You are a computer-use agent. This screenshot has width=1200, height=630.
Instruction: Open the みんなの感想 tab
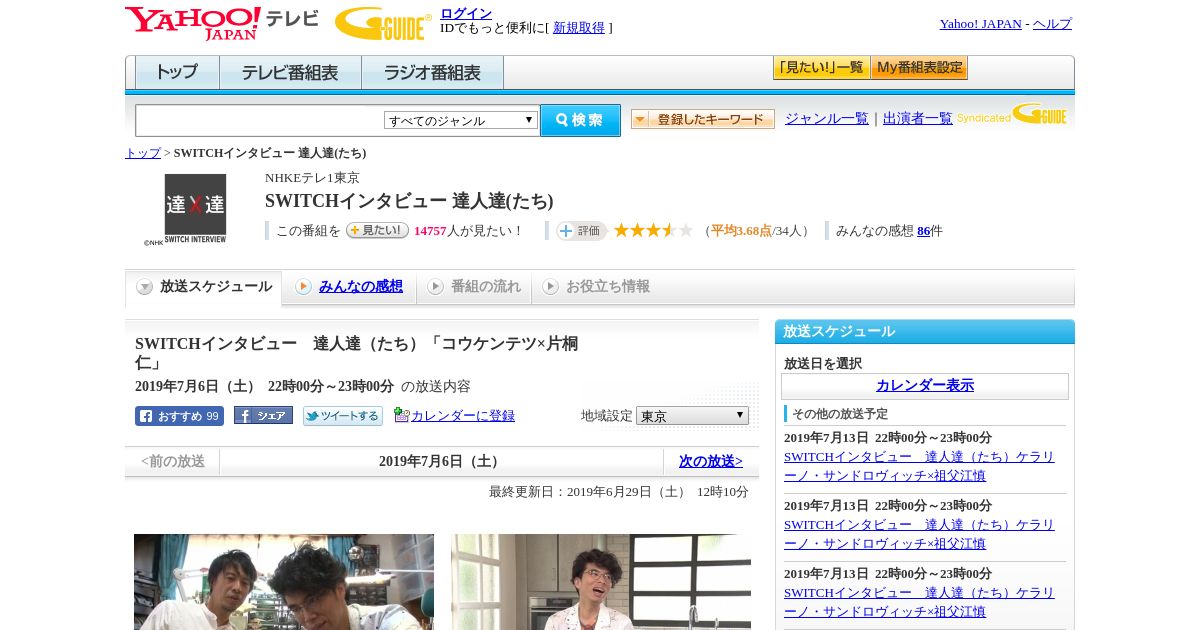(360, 286)
